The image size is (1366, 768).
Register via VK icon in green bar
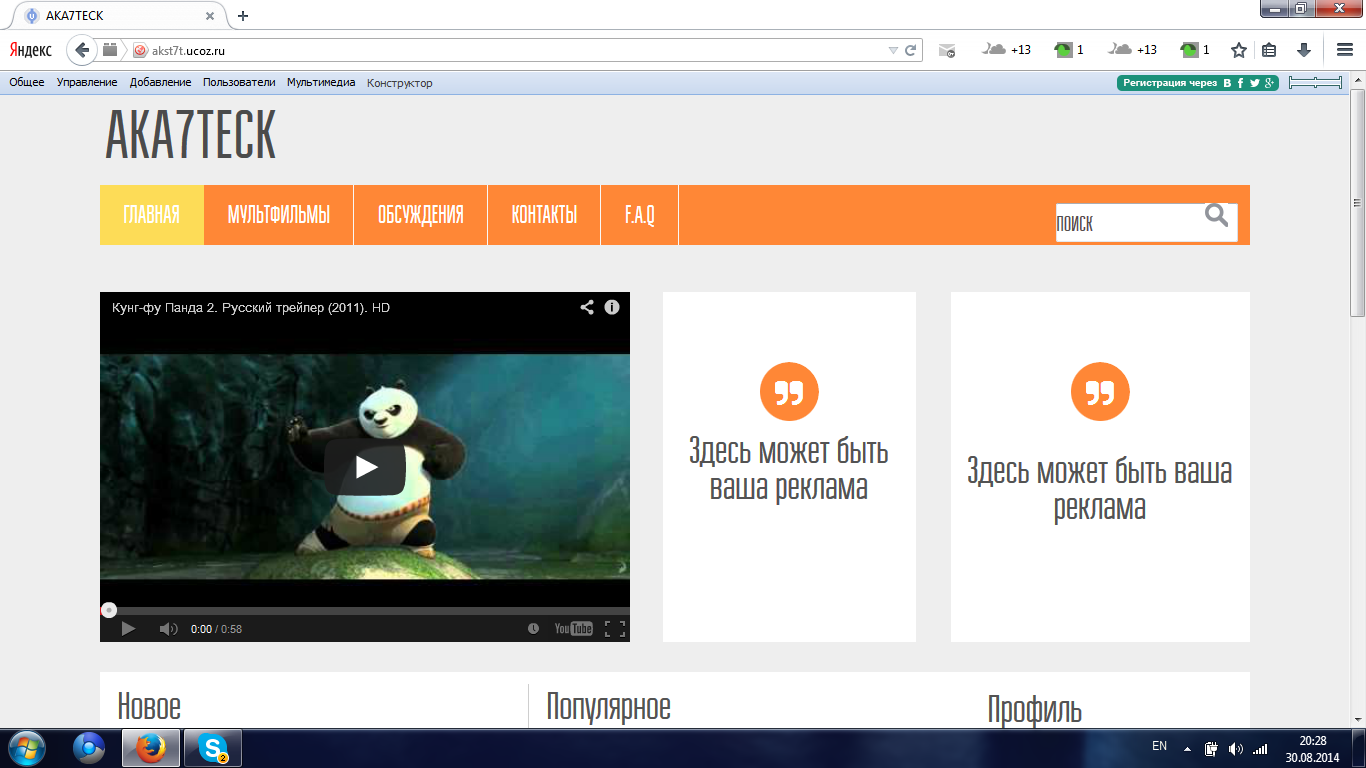coord(1227,83)
